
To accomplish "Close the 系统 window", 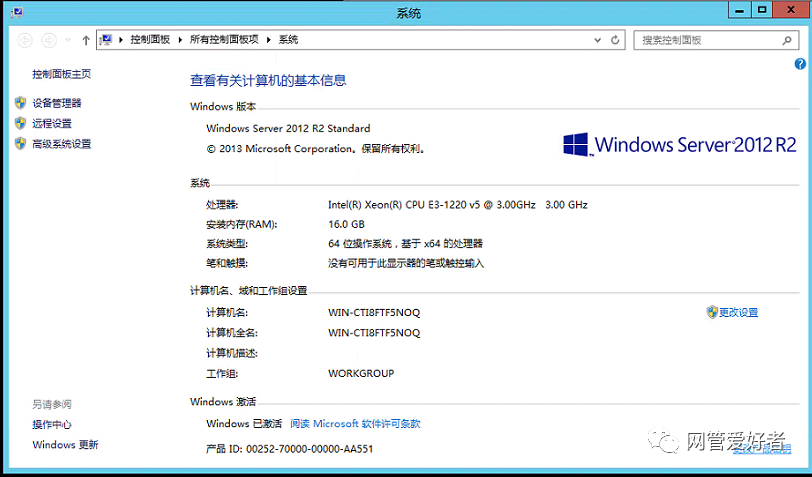I will [x=790, y=9].
